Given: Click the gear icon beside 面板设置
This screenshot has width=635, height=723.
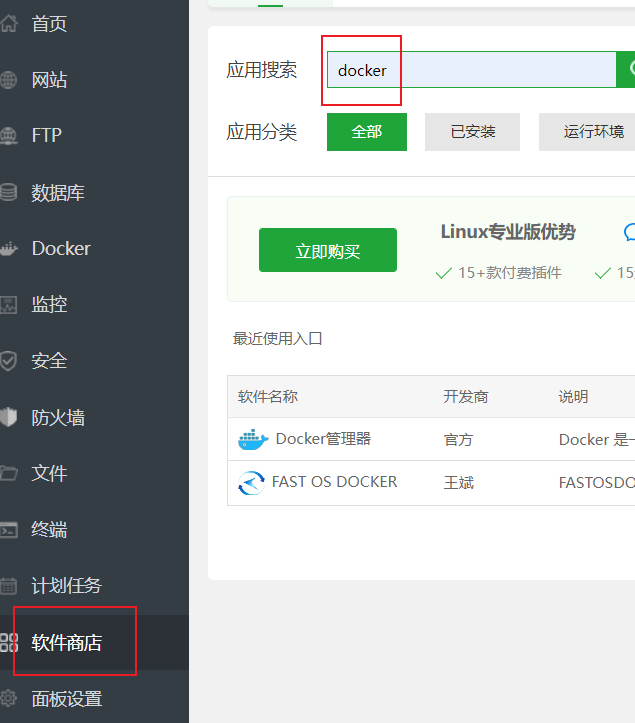Looking at the screenshot, I should [x=8, y=699].
